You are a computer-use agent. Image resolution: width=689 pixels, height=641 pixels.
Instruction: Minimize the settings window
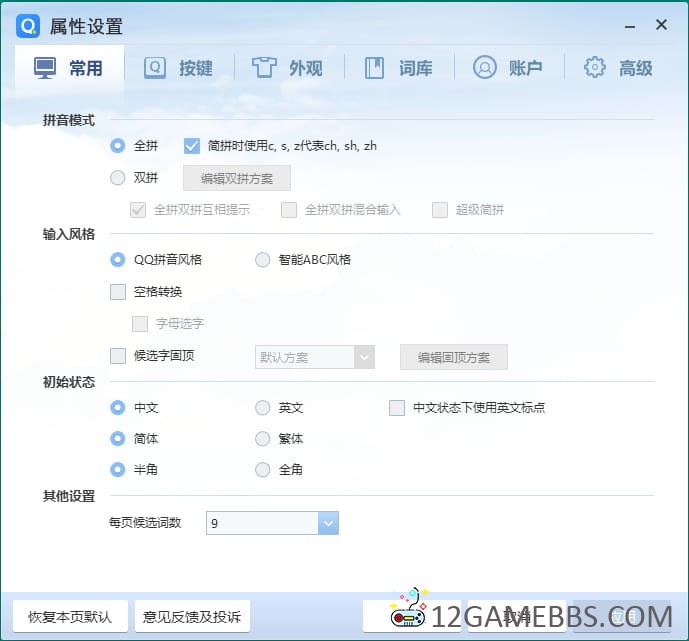[x=629, y=26]
